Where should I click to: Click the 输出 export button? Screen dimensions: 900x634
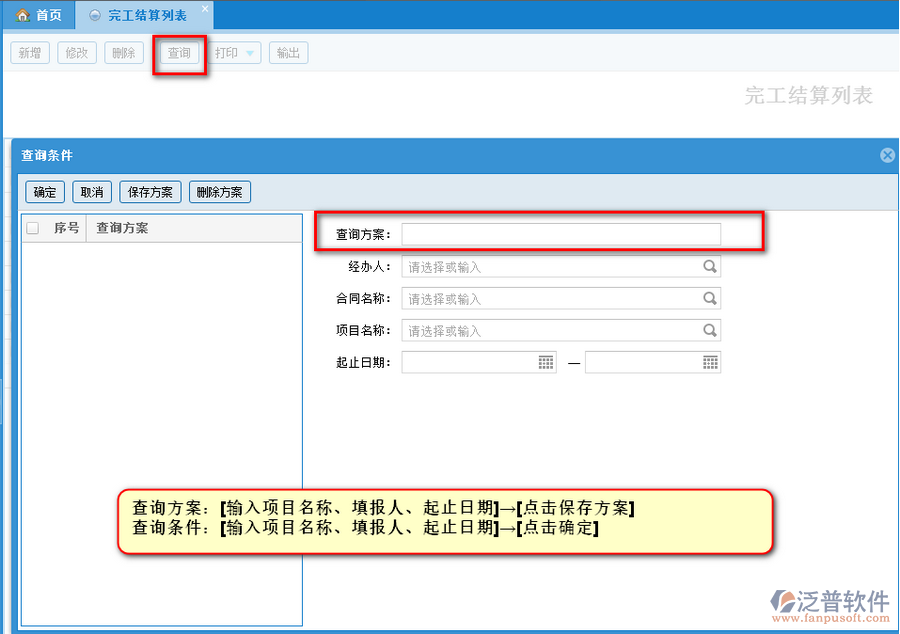pyautogui.click(x=289, y=53)
